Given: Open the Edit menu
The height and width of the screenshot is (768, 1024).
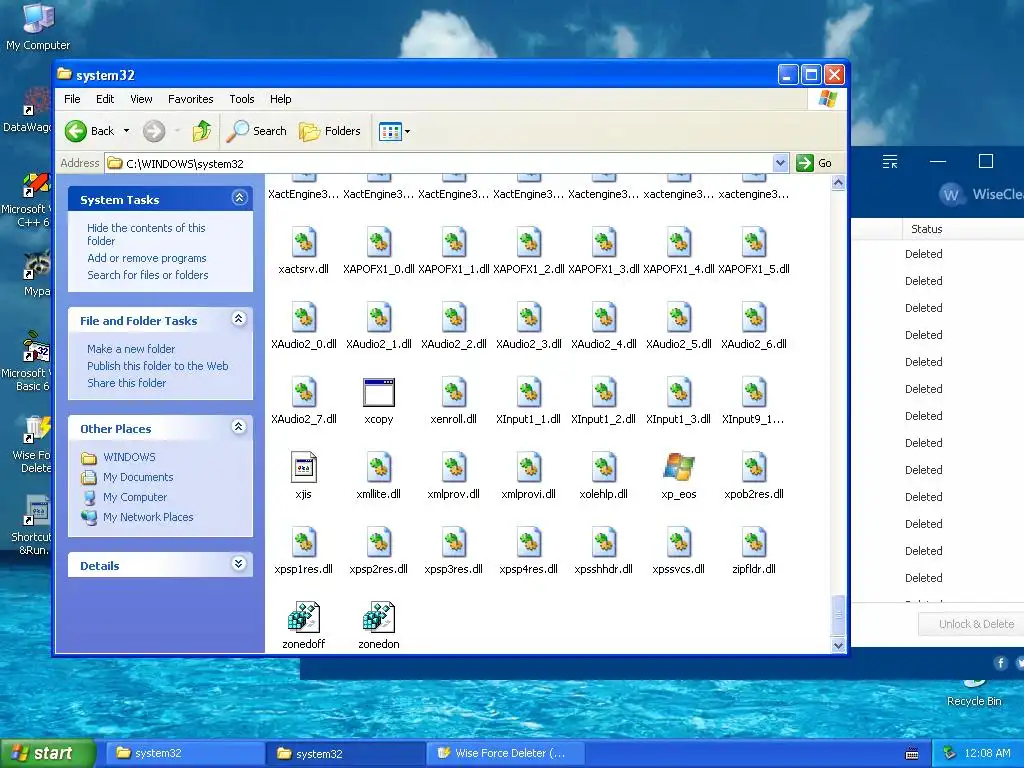Looking at the screenshot, I should click(105, 99).
